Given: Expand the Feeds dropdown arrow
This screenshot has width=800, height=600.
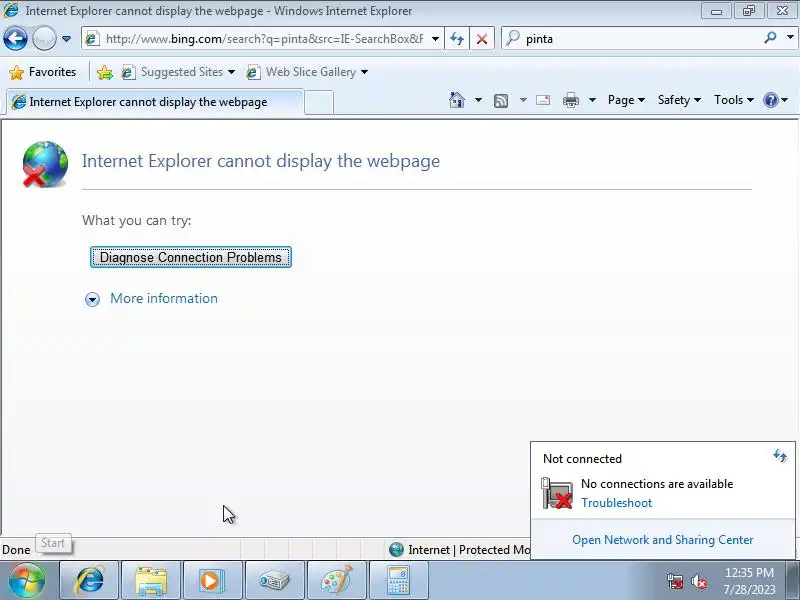Looking at the screenshot, I should [523, 100].
